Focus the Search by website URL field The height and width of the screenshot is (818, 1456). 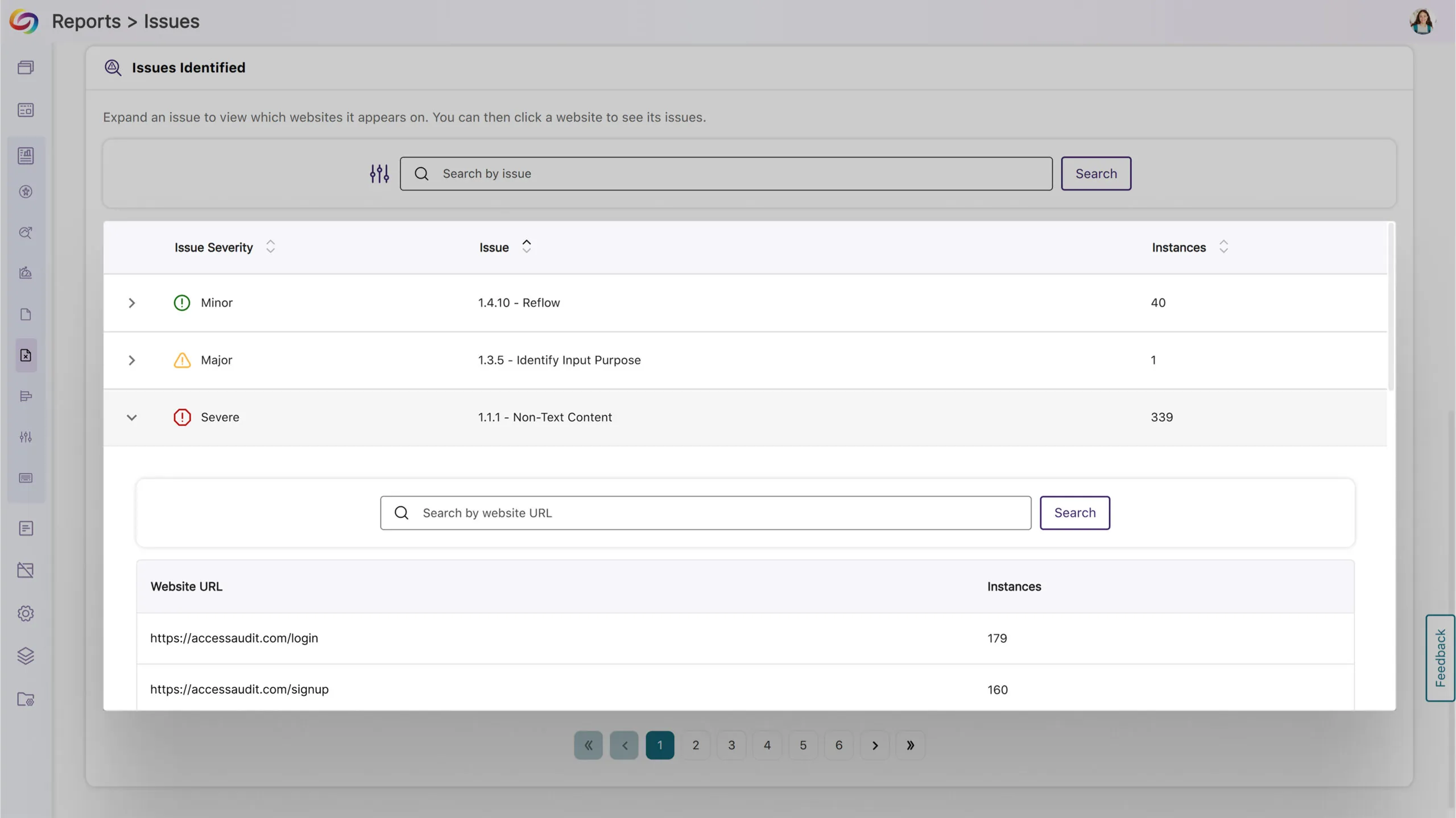tap(705, 513)
